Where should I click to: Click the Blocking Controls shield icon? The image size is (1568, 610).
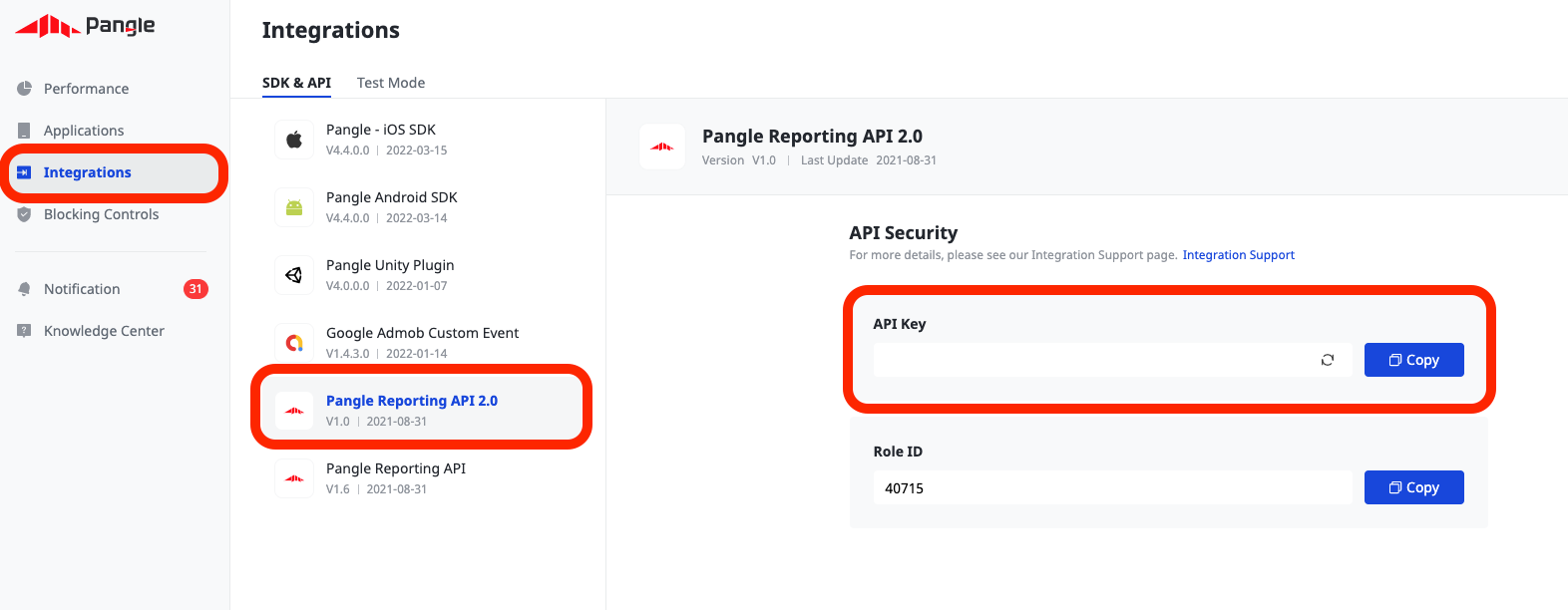[x=24, y=214]
